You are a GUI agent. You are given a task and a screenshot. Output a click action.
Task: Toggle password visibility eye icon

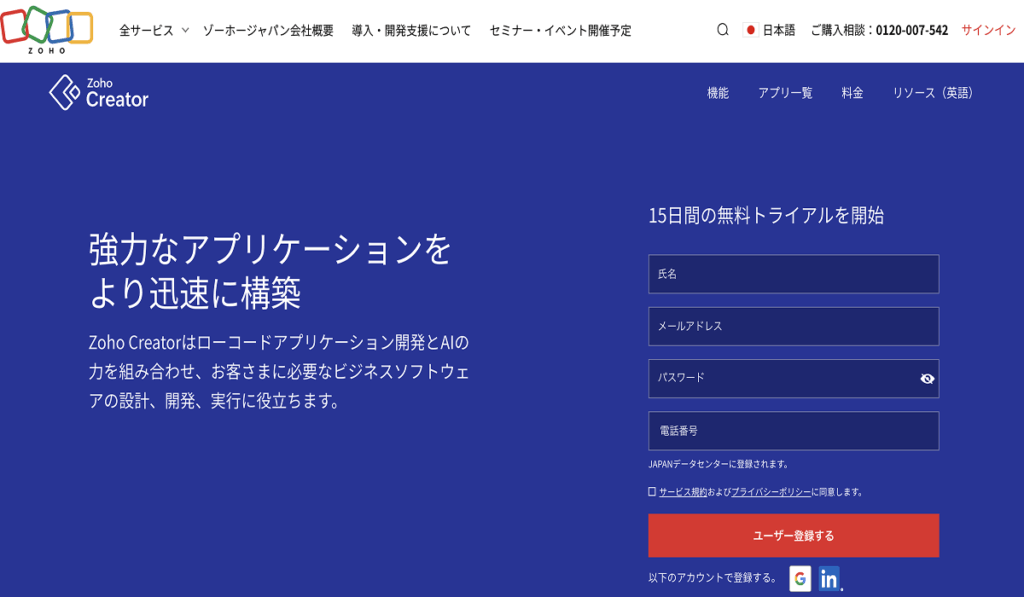pyautogui.click(x=926, y=378)
